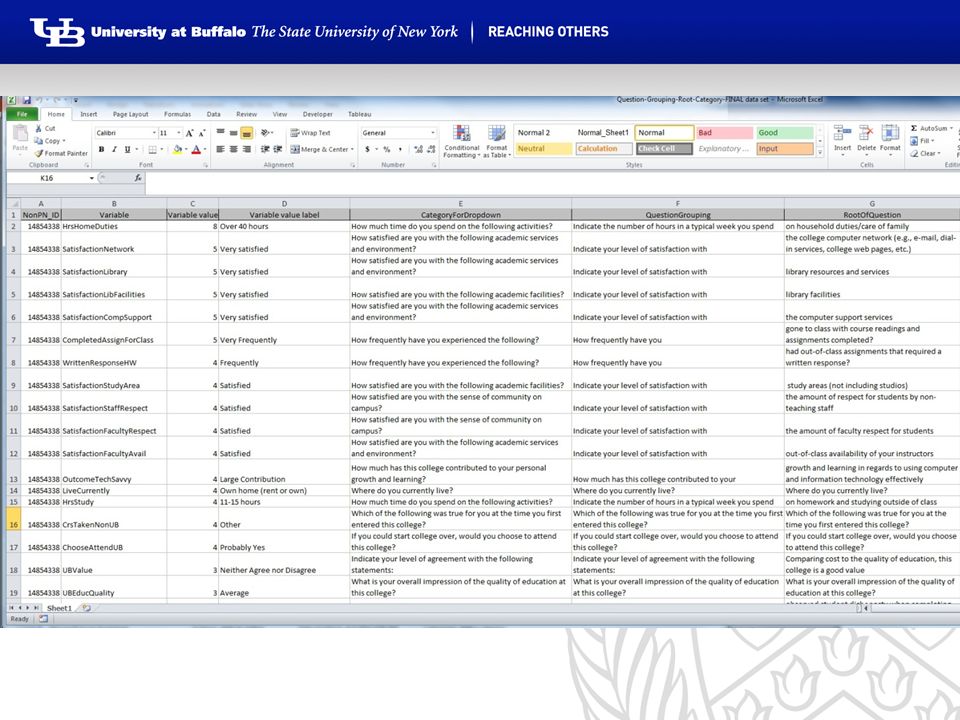The image size is (960, 720).
Task: Open the File tab
Action: coord(22,114)
